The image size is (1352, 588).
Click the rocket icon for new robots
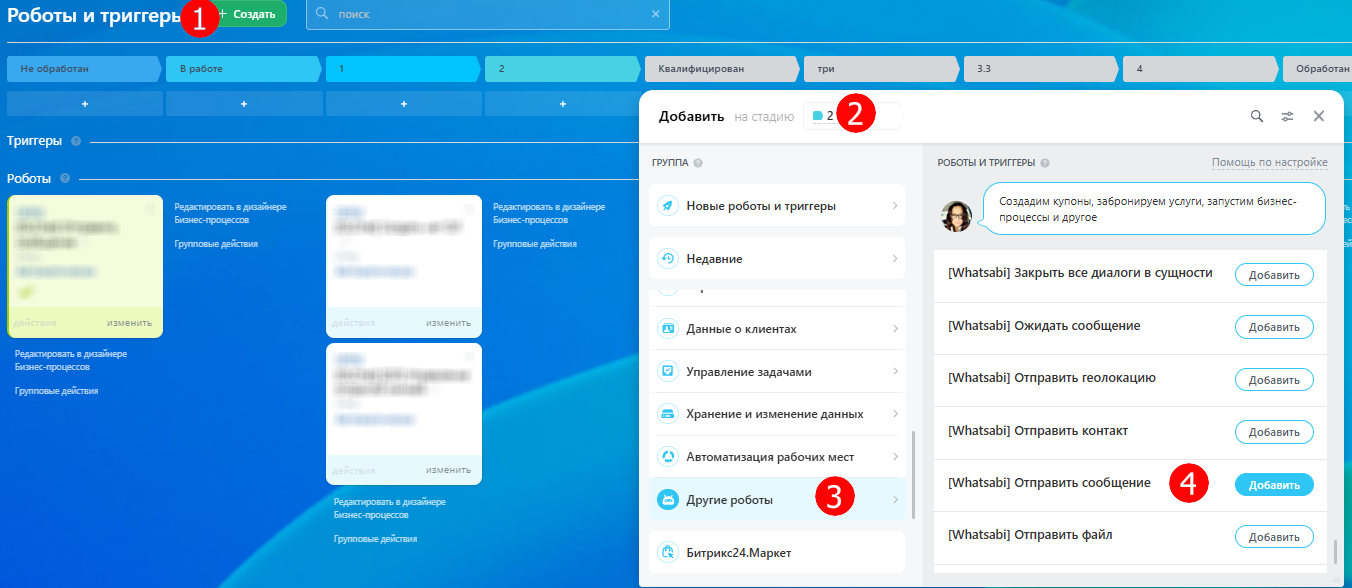[x=668, y=206]
